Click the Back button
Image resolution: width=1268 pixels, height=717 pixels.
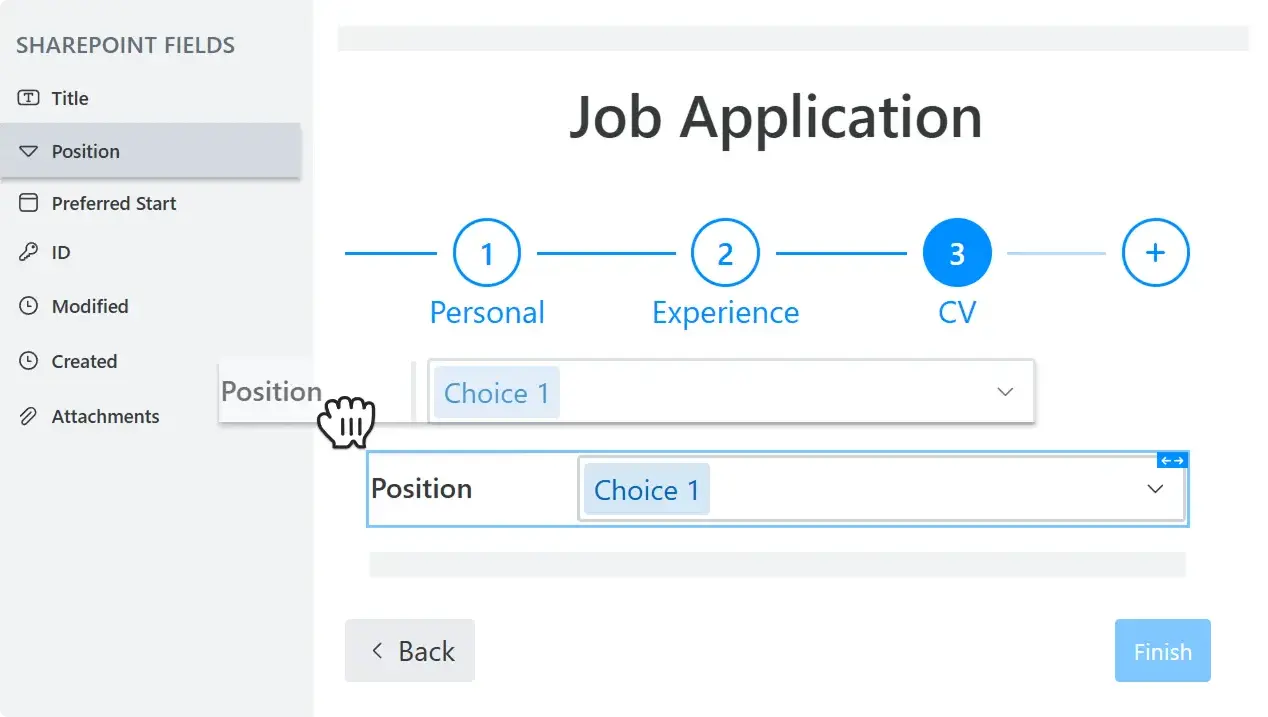tap(409, 650)
